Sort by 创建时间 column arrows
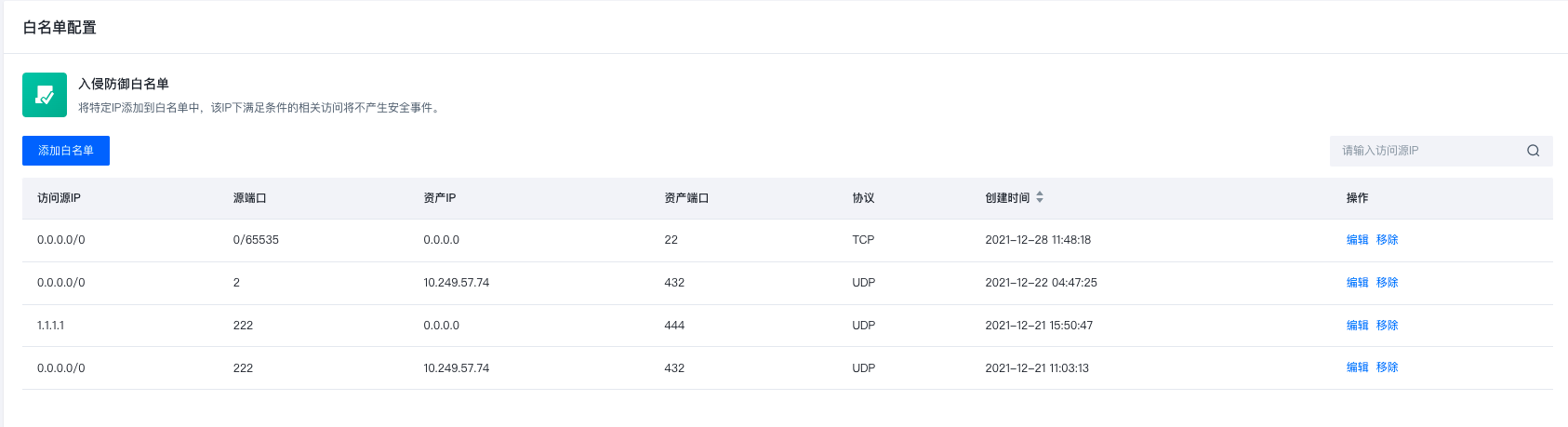This screenshot has height=427, width=1568. [x=1040, y=197]
